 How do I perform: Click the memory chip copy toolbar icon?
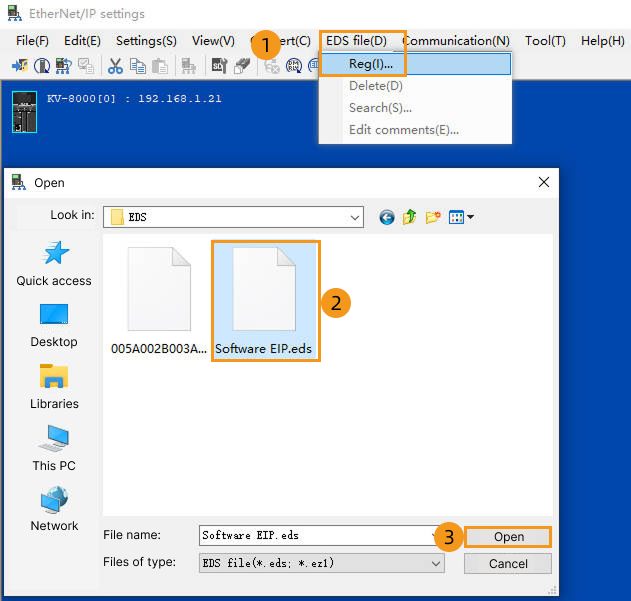click(242, 66)
